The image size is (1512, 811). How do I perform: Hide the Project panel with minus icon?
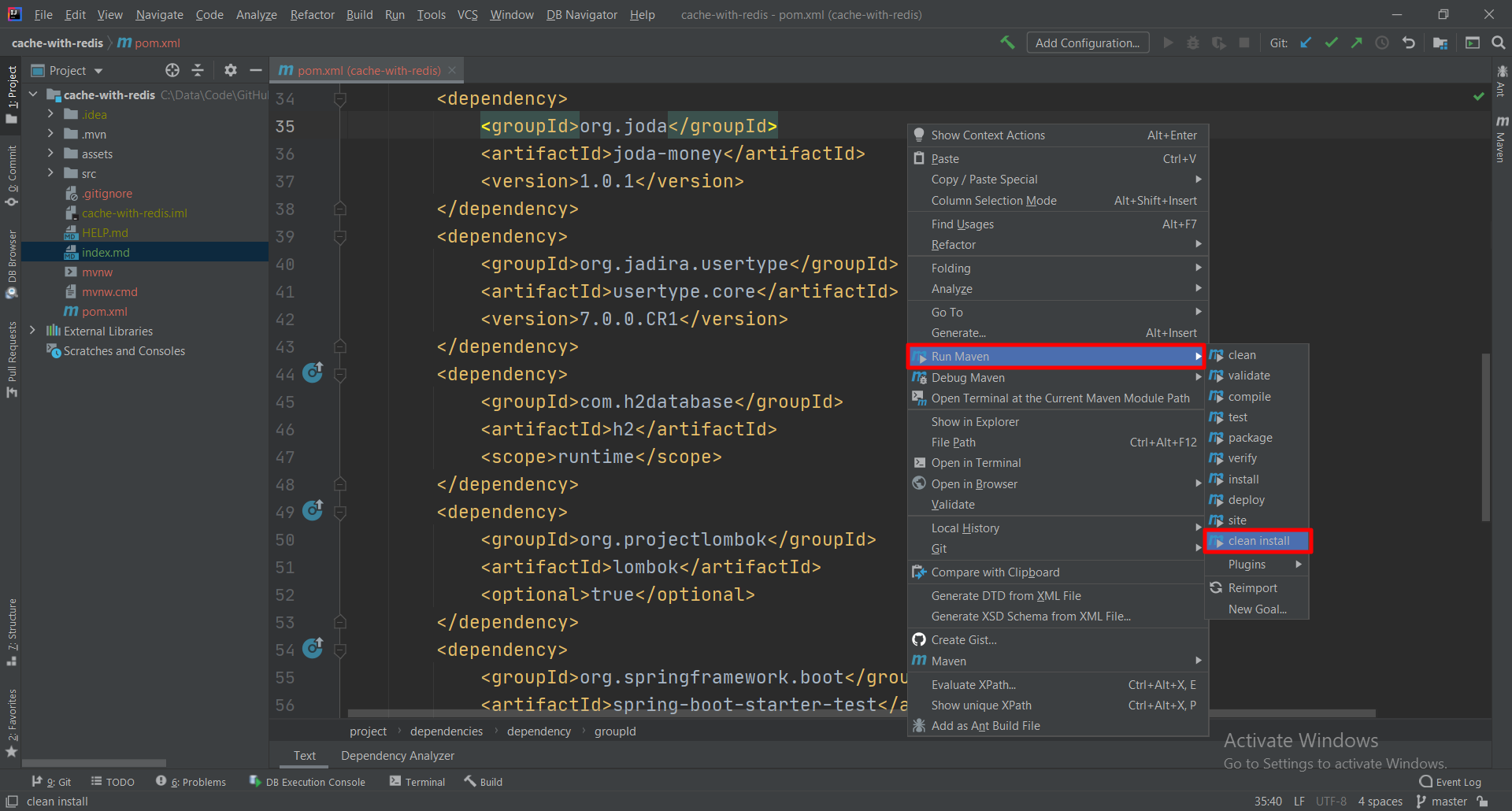[255, 70]
